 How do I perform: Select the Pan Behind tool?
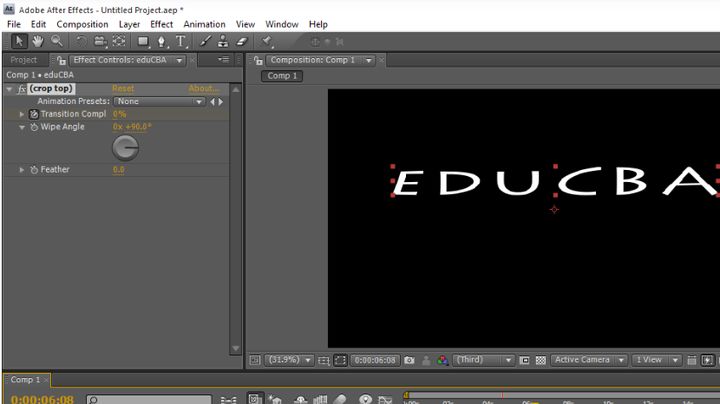pos(119,41)
